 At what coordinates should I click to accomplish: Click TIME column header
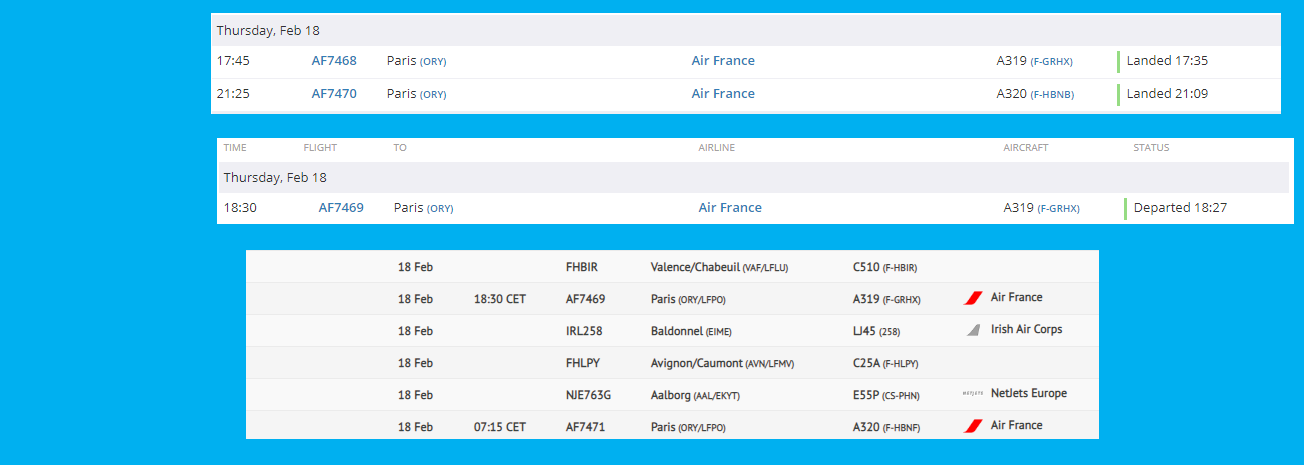[x=235, y=148]
